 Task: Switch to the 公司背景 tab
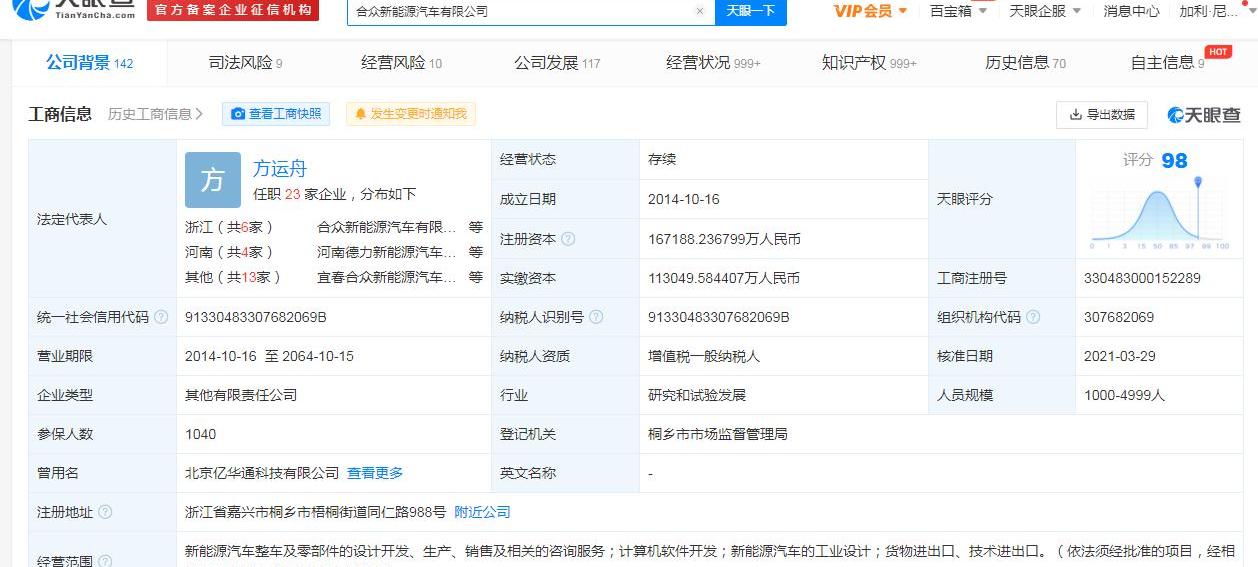point(89,63)
